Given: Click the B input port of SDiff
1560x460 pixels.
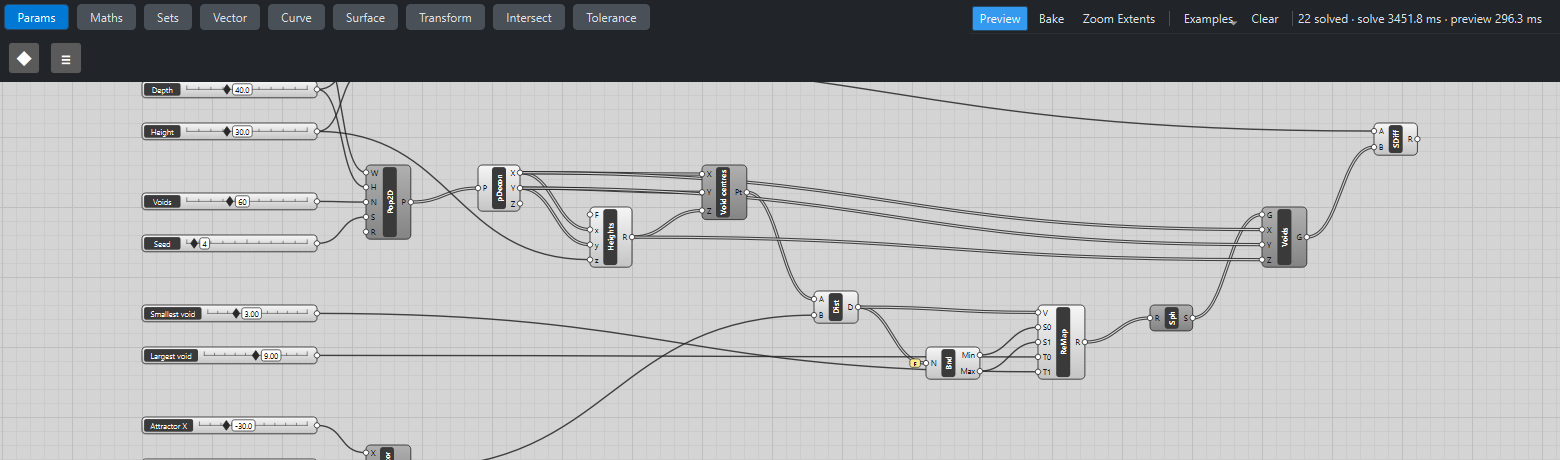Looking at the screenshot, I should click(1374, 147).
